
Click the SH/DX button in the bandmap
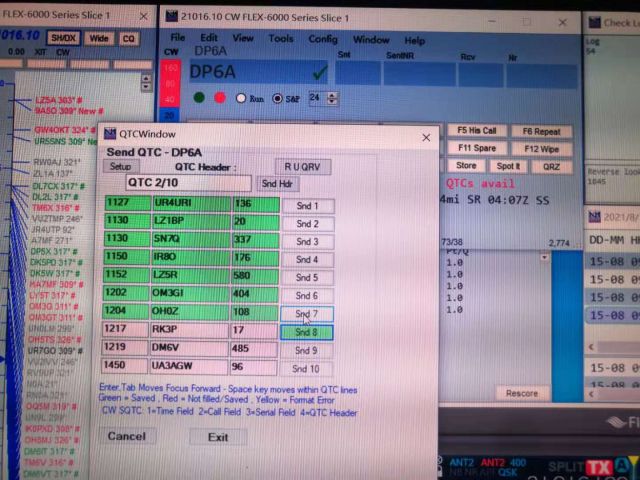tap(64, 38)
